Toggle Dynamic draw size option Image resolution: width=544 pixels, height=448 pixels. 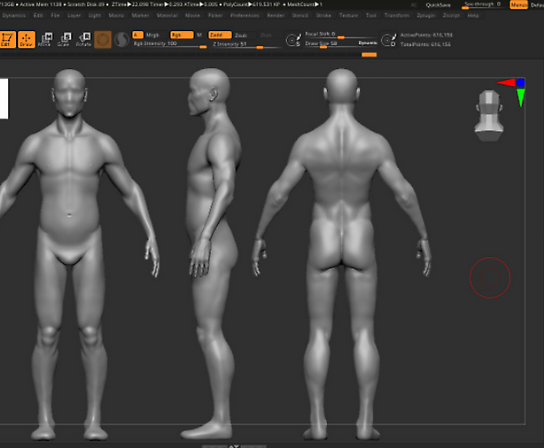367,43
